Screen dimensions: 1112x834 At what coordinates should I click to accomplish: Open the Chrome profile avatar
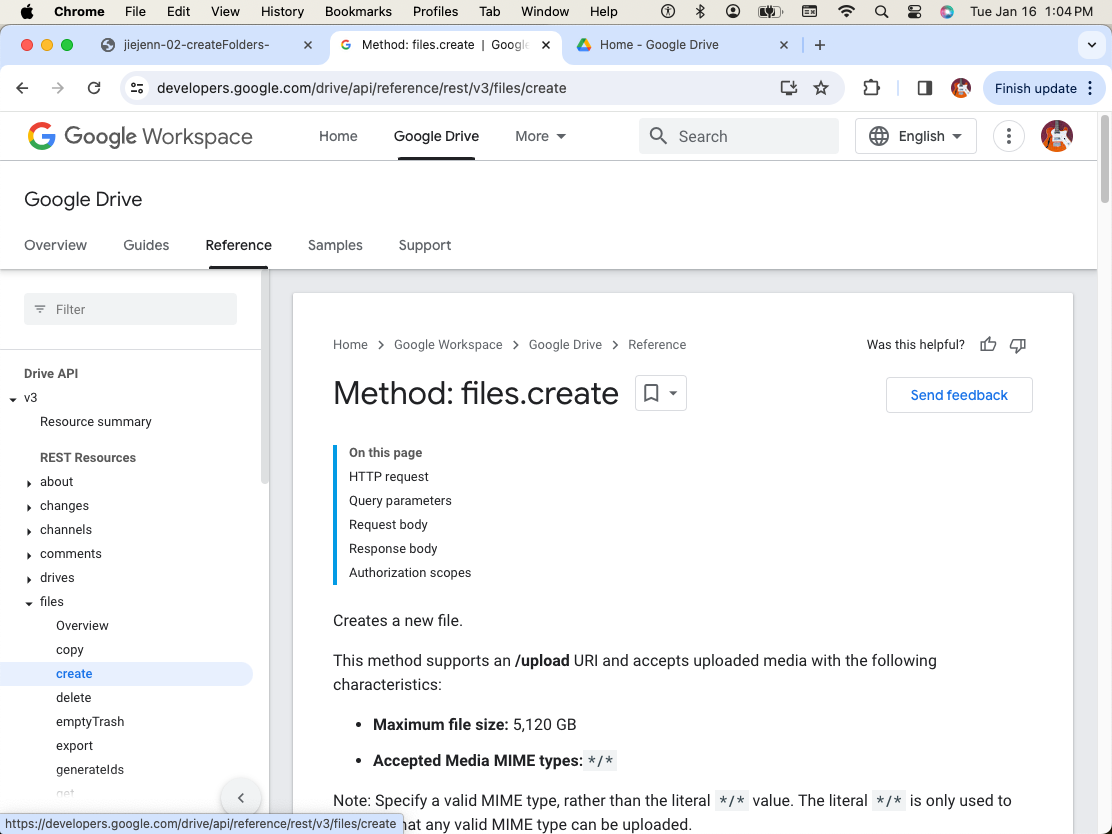[x=960, y=88]
